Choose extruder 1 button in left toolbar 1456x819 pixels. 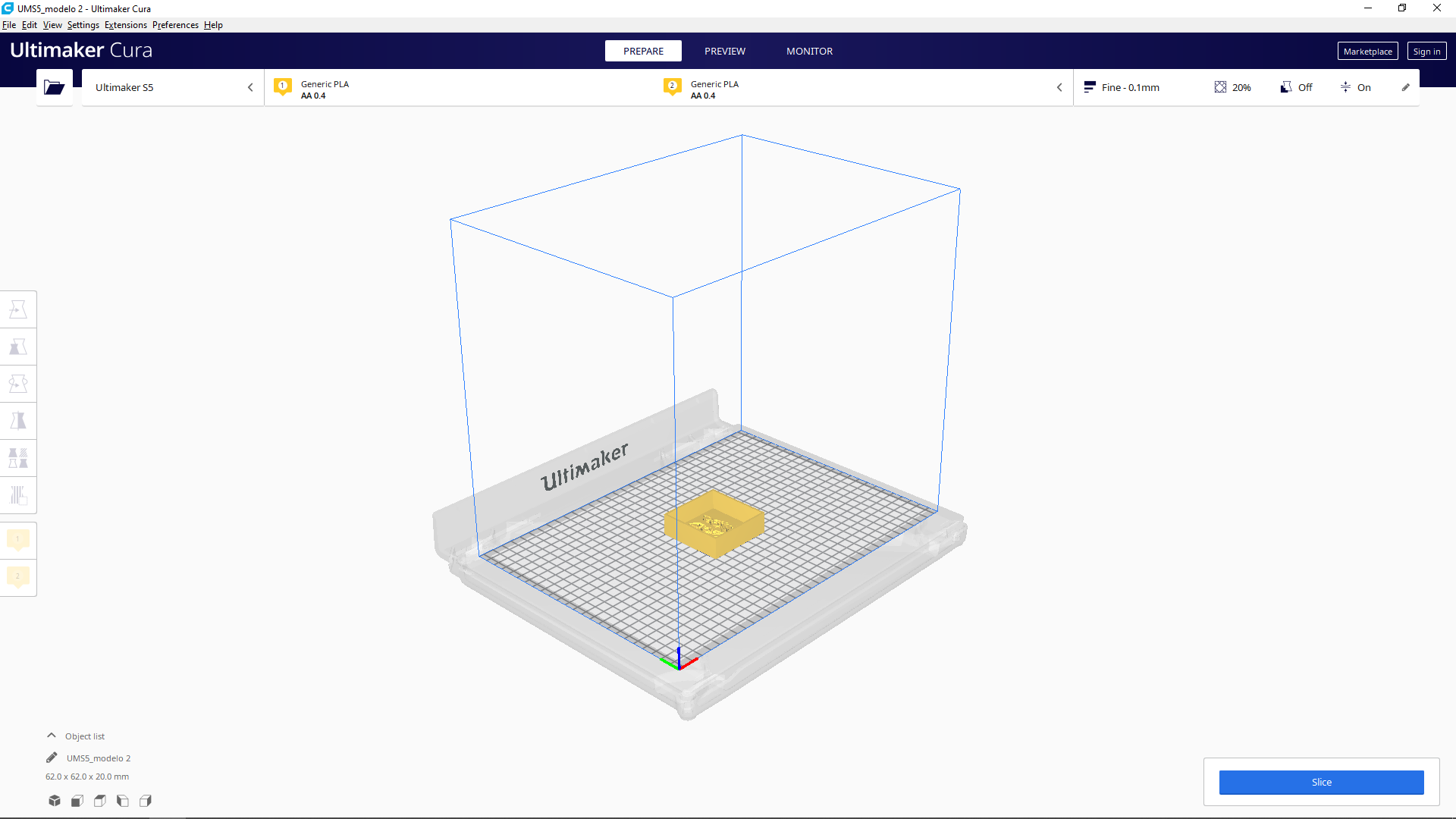point(18,540)
